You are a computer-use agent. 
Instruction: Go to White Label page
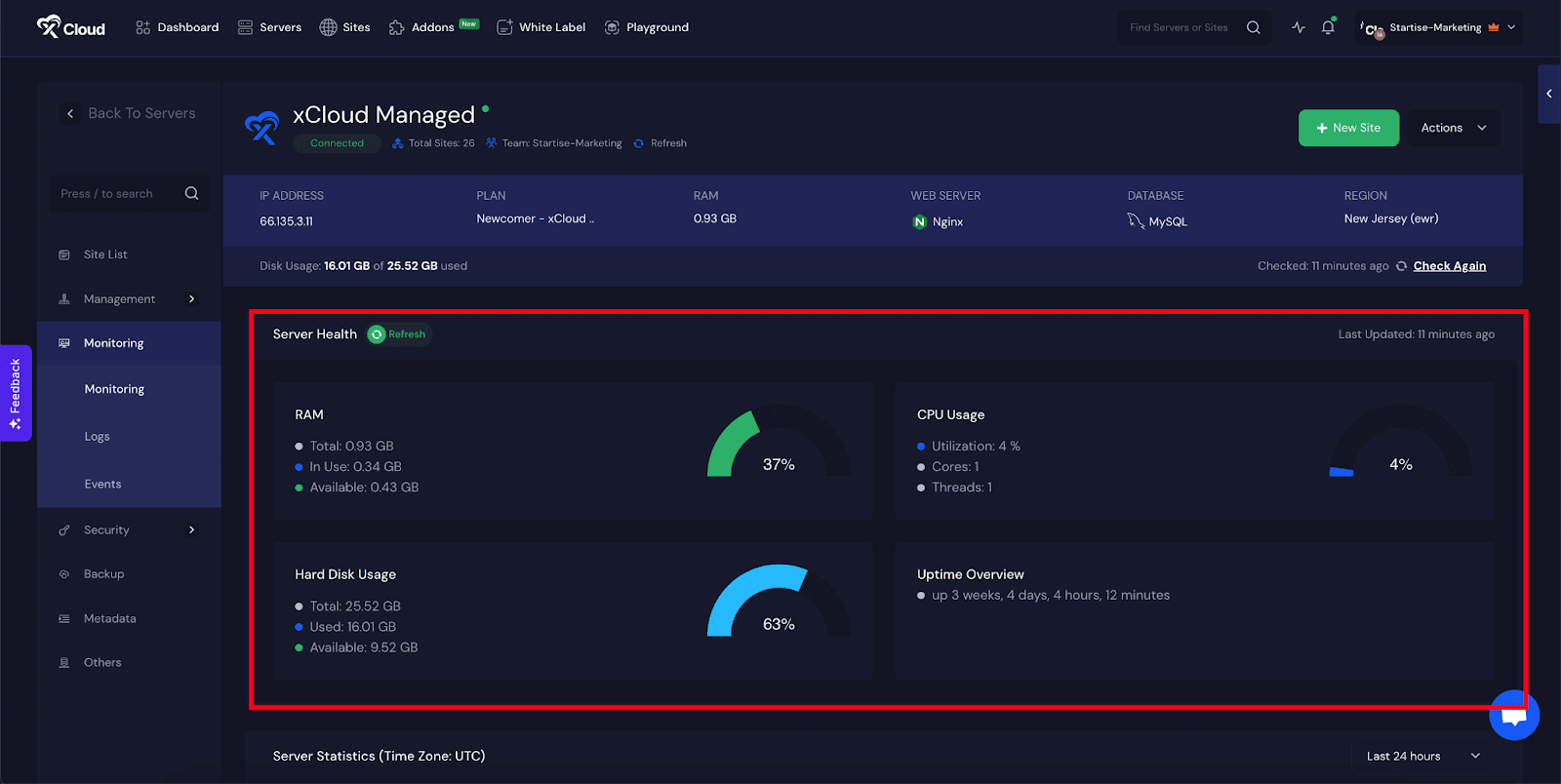click(540, 27)
